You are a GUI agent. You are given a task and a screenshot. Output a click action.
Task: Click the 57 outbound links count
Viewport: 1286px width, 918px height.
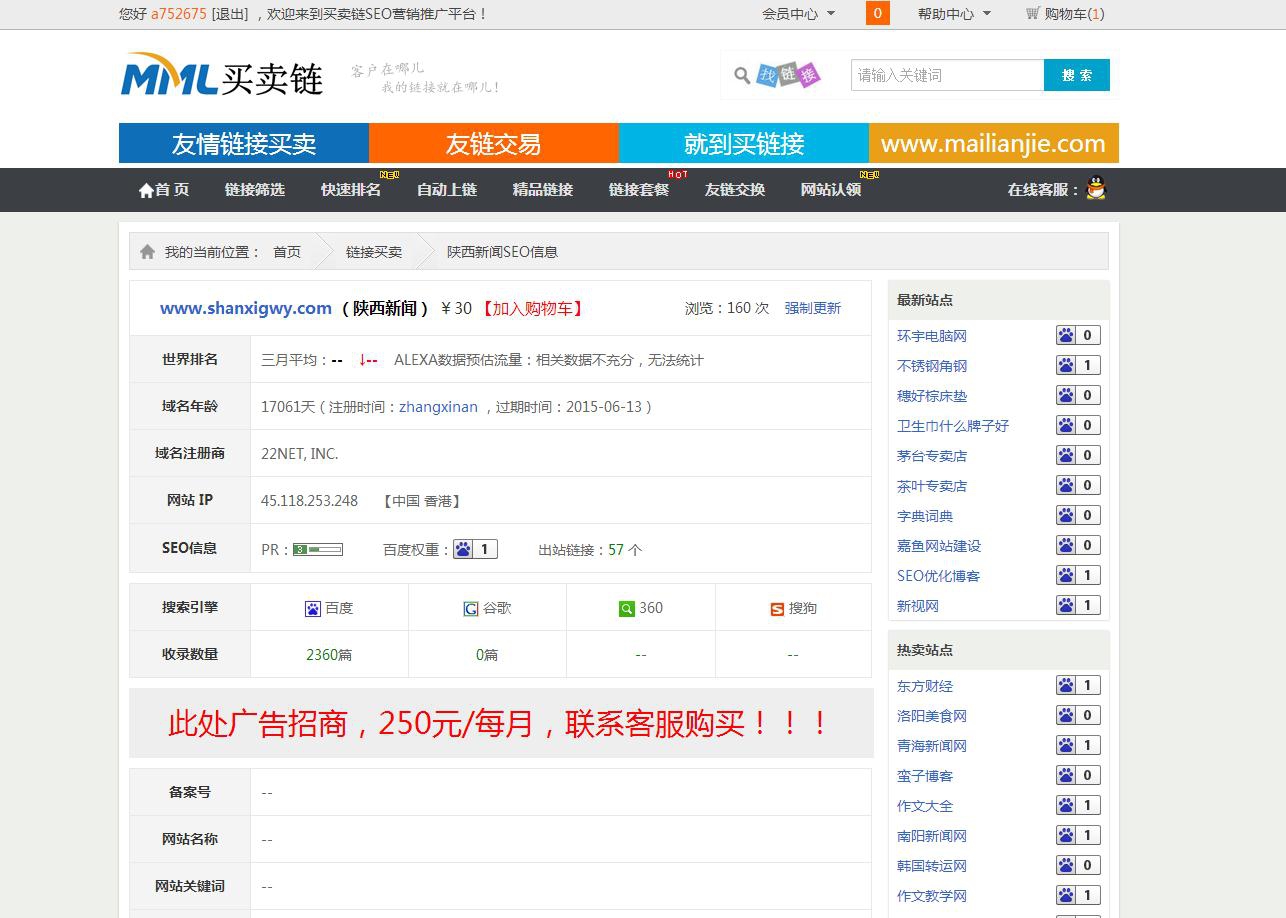616,549
